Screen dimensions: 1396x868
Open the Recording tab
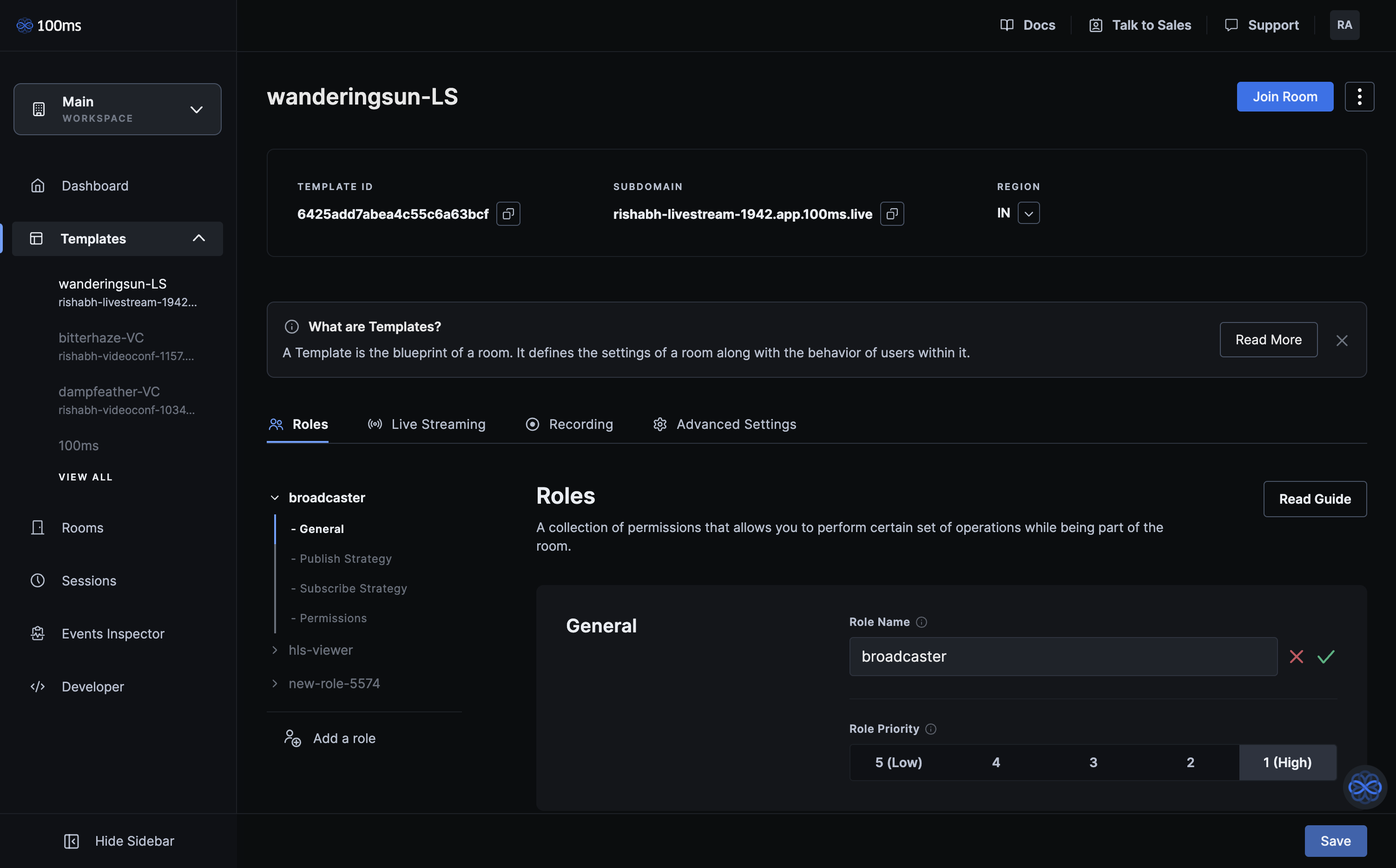[581, 424]
